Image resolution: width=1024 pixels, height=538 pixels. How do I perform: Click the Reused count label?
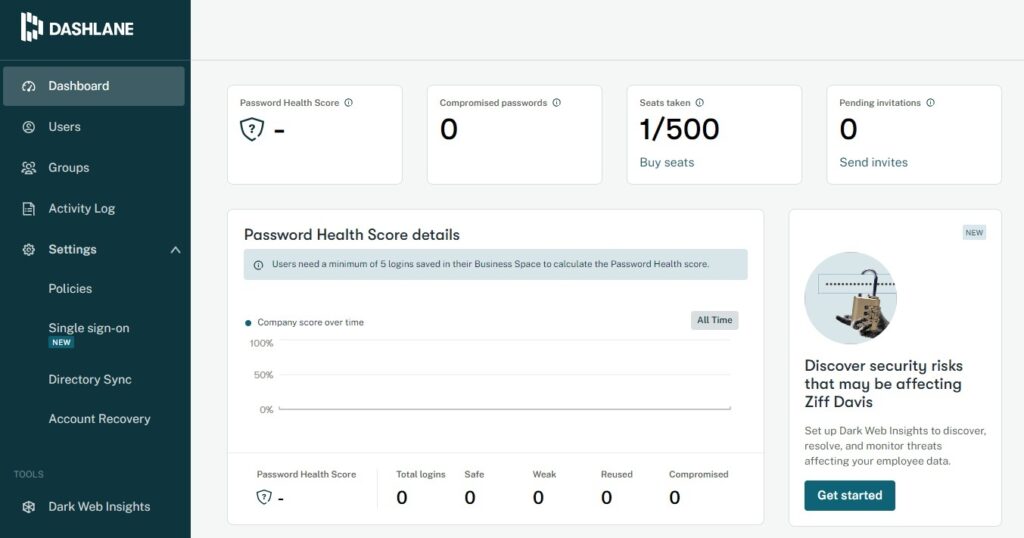click(x=616, y=475)
